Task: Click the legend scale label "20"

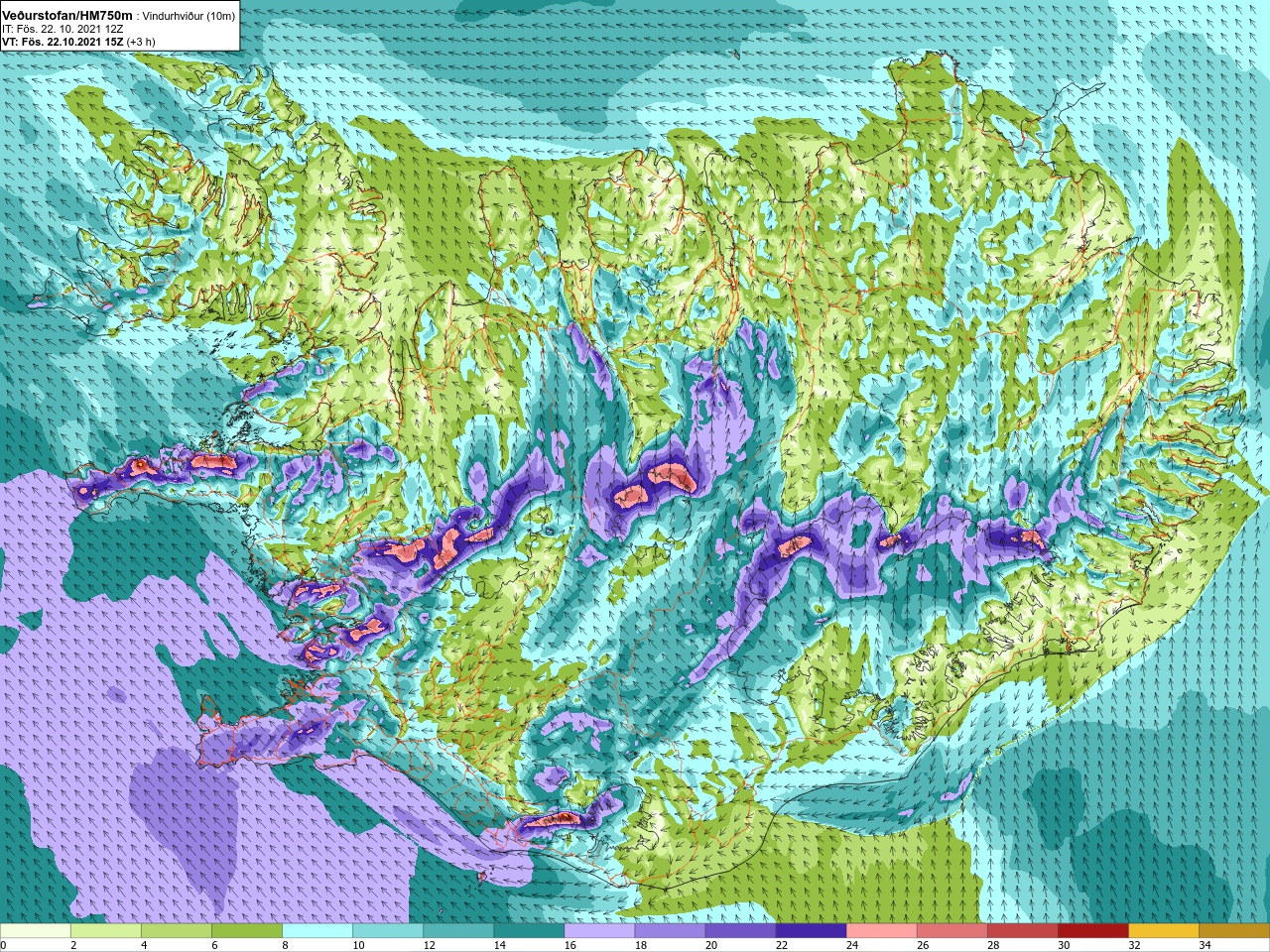Action: (711, 945)
